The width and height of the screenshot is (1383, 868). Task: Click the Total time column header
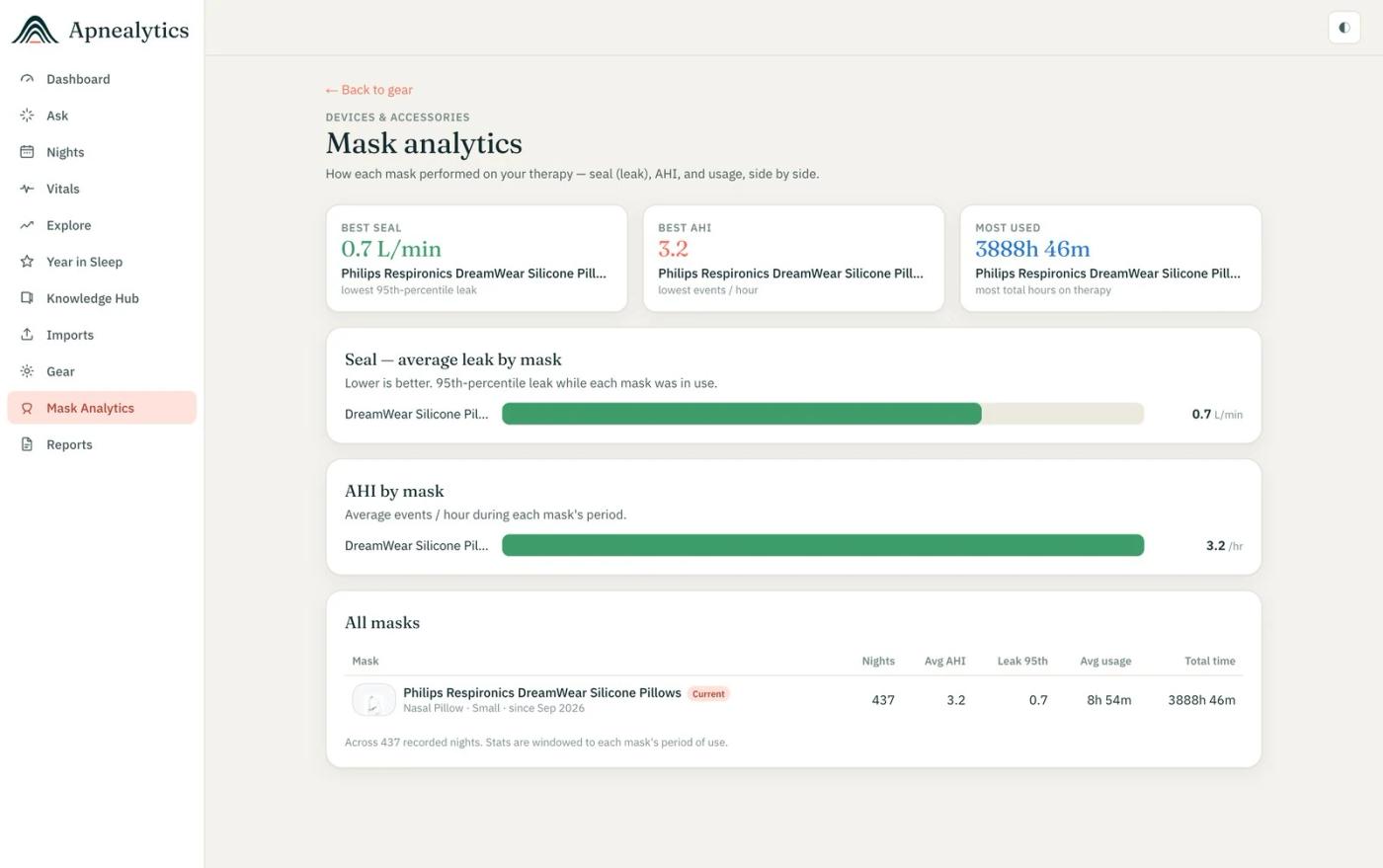click(1210, 662)
